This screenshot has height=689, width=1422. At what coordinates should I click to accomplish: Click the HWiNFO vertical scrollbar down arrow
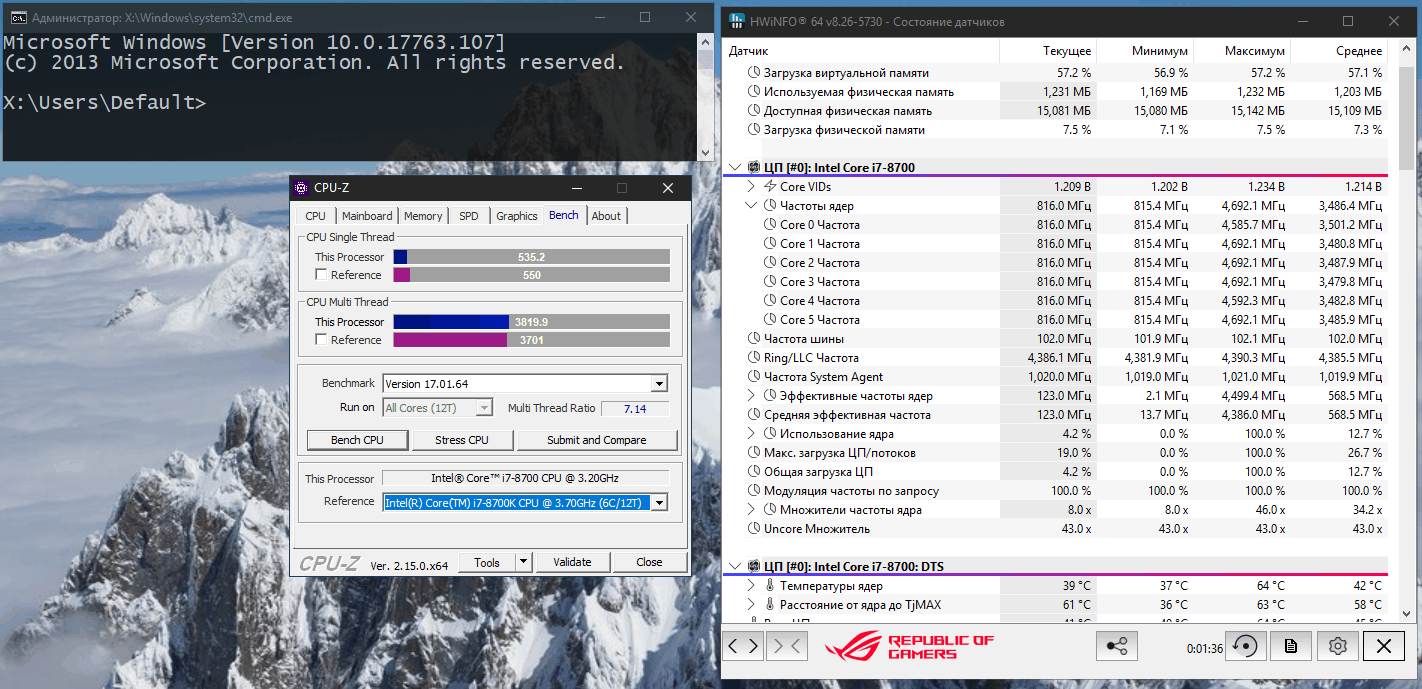coord(1407,614)
